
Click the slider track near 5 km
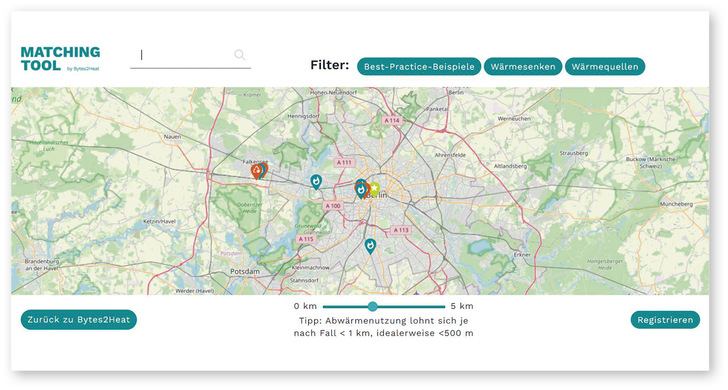pos(439,306)
